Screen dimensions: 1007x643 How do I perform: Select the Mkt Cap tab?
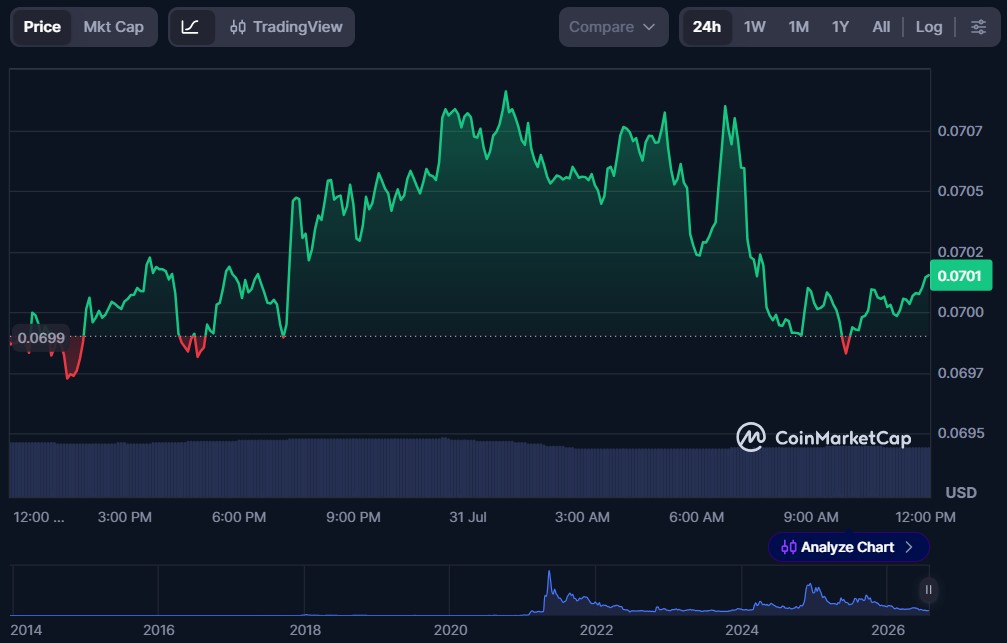[x=114, y=27]
